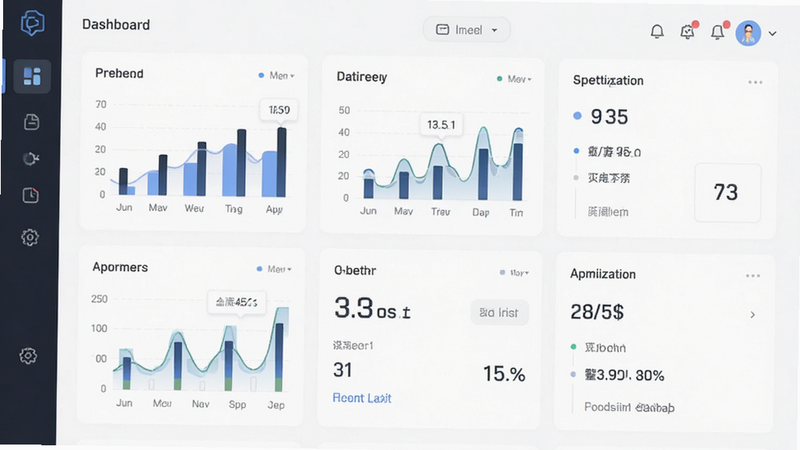Open the rightmost bell with red badge

pyautogui.click(x=718, y=31)
